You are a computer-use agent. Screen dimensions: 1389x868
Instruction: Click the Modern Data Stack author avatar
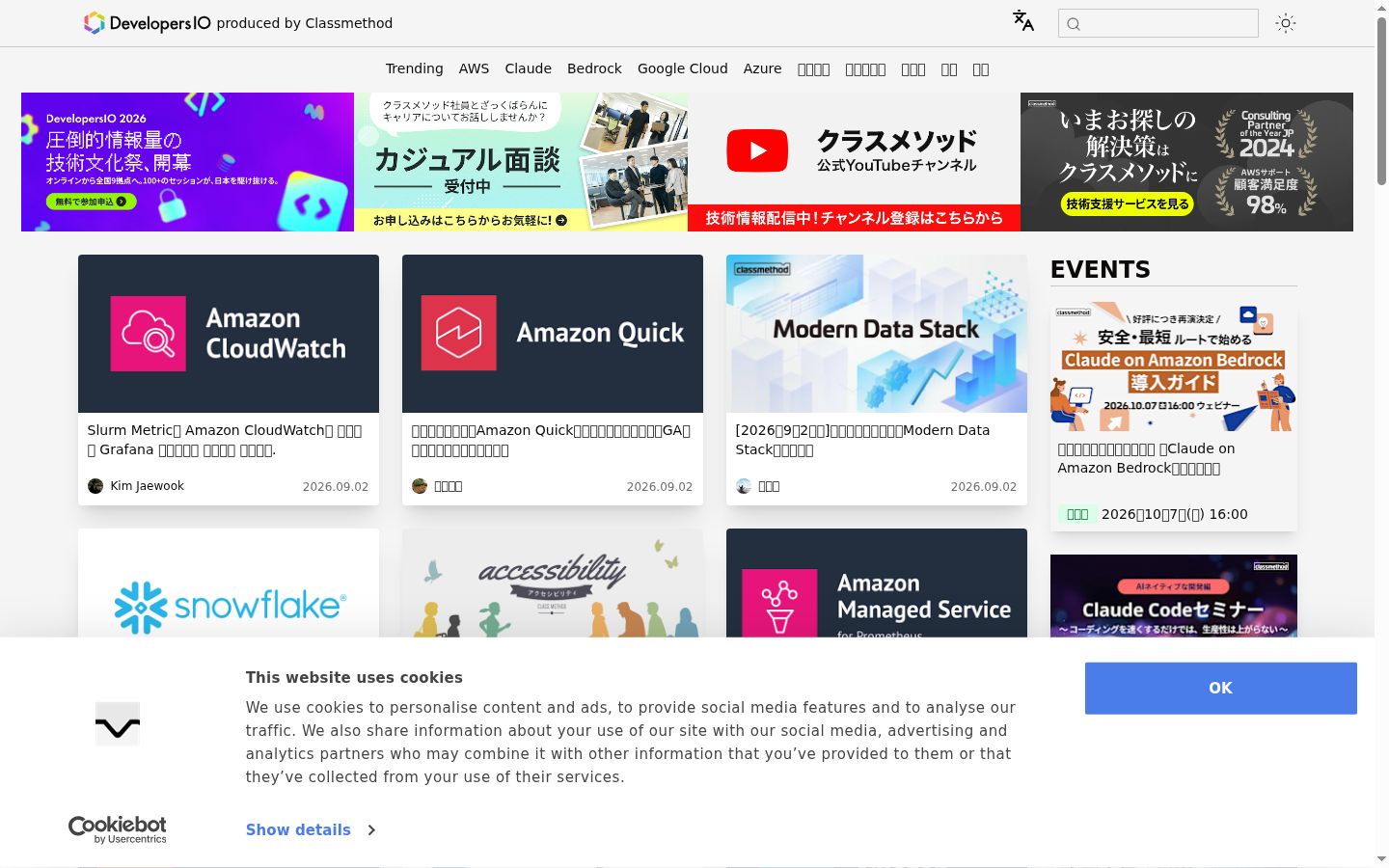point(744,486)
